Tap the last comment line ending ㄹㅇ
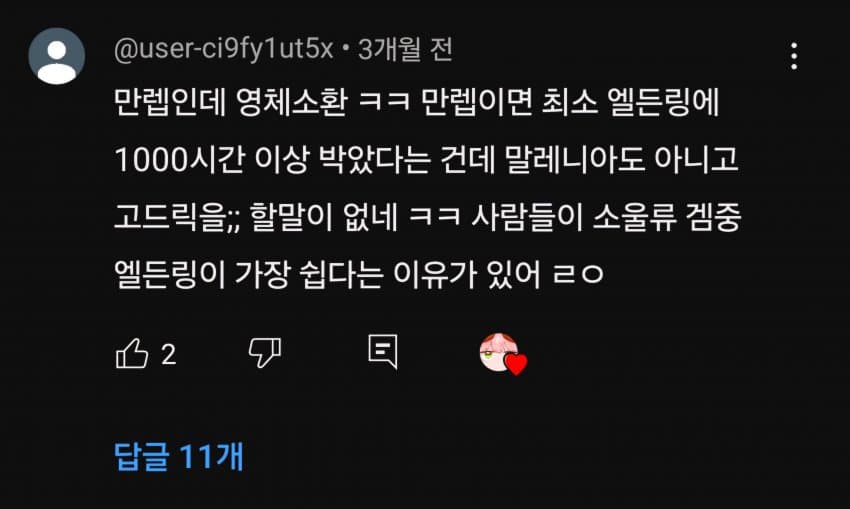Image resolution: width=850 pixels, height=509 pixels. pos(358,274)
